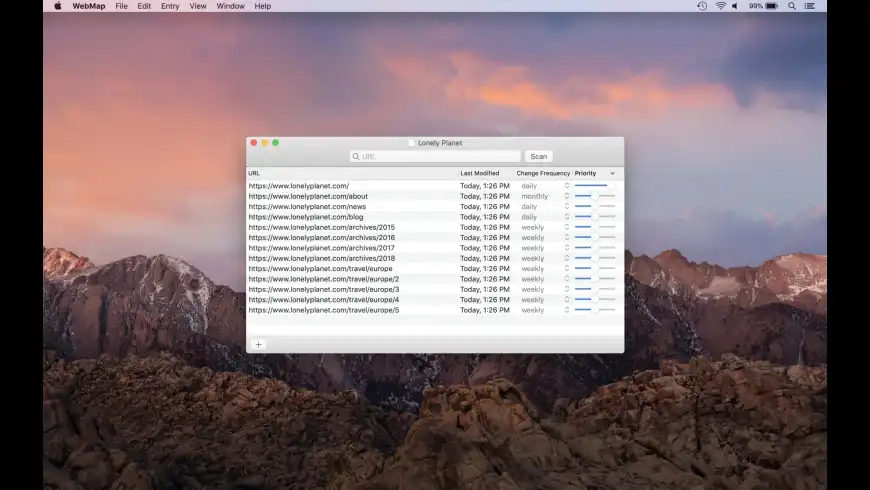
Task: Open the Entry menu
Action: [x=170, y=6]
